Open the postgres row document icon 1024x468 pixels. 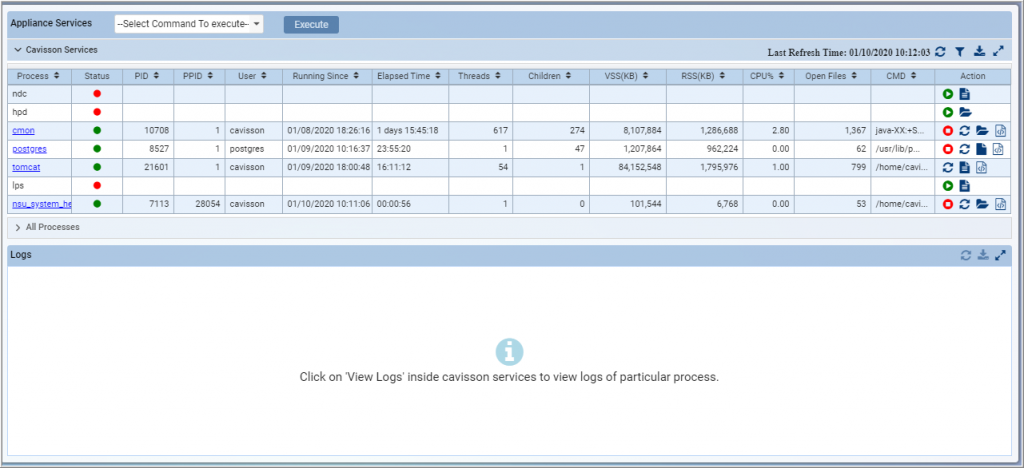pos(981,149)
